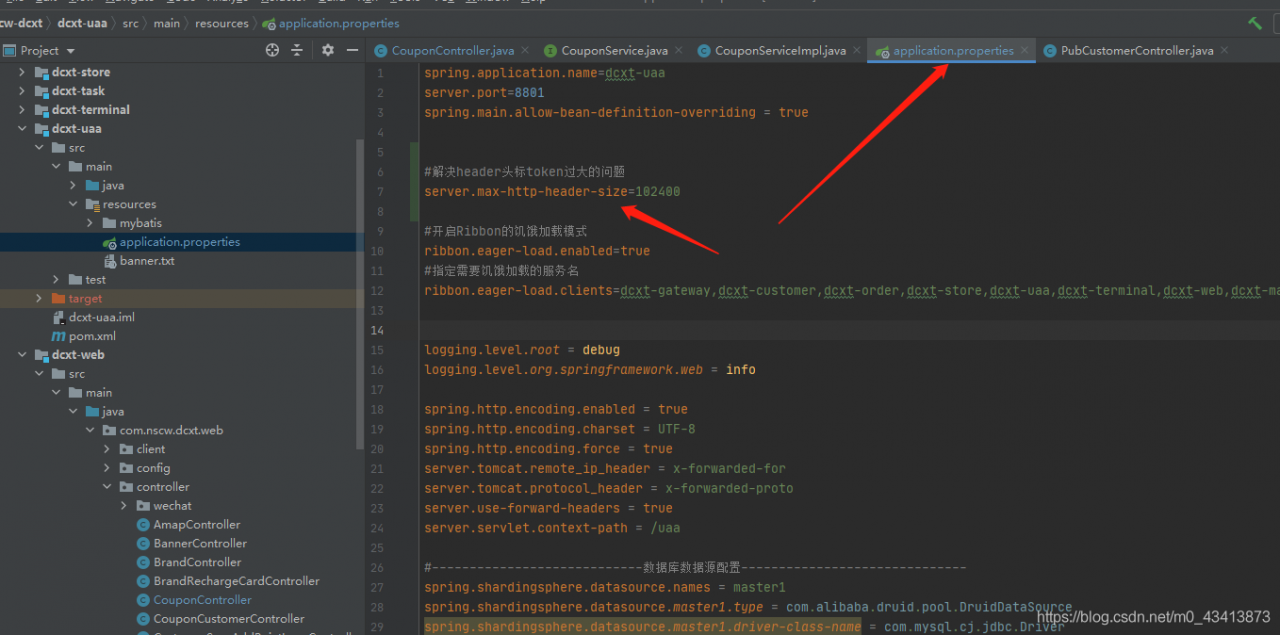The image size is (1280, 635).
Task: Click the wrench icon in top-right corner
Action: 1254,22
